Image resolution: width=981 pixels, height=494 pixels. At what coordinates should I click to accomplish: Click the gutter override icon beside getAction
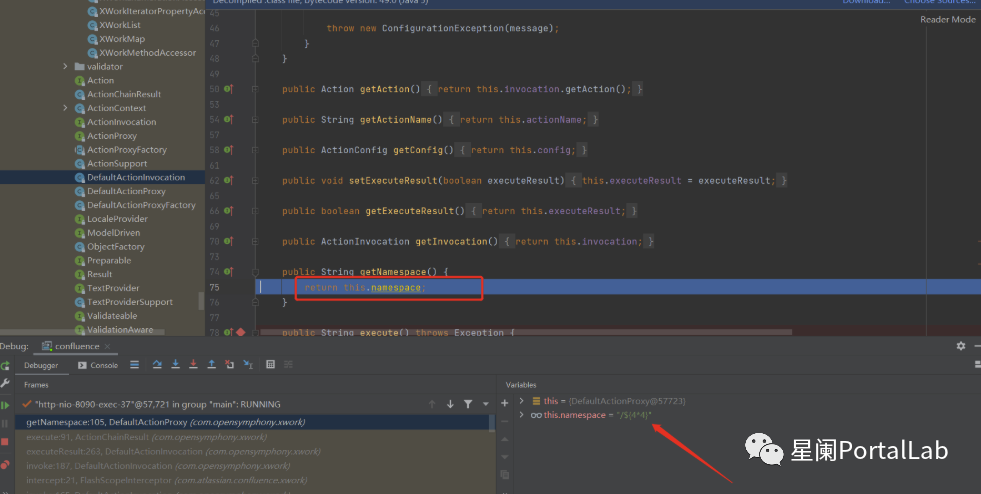pyautogui.click(x=228, y=89)
